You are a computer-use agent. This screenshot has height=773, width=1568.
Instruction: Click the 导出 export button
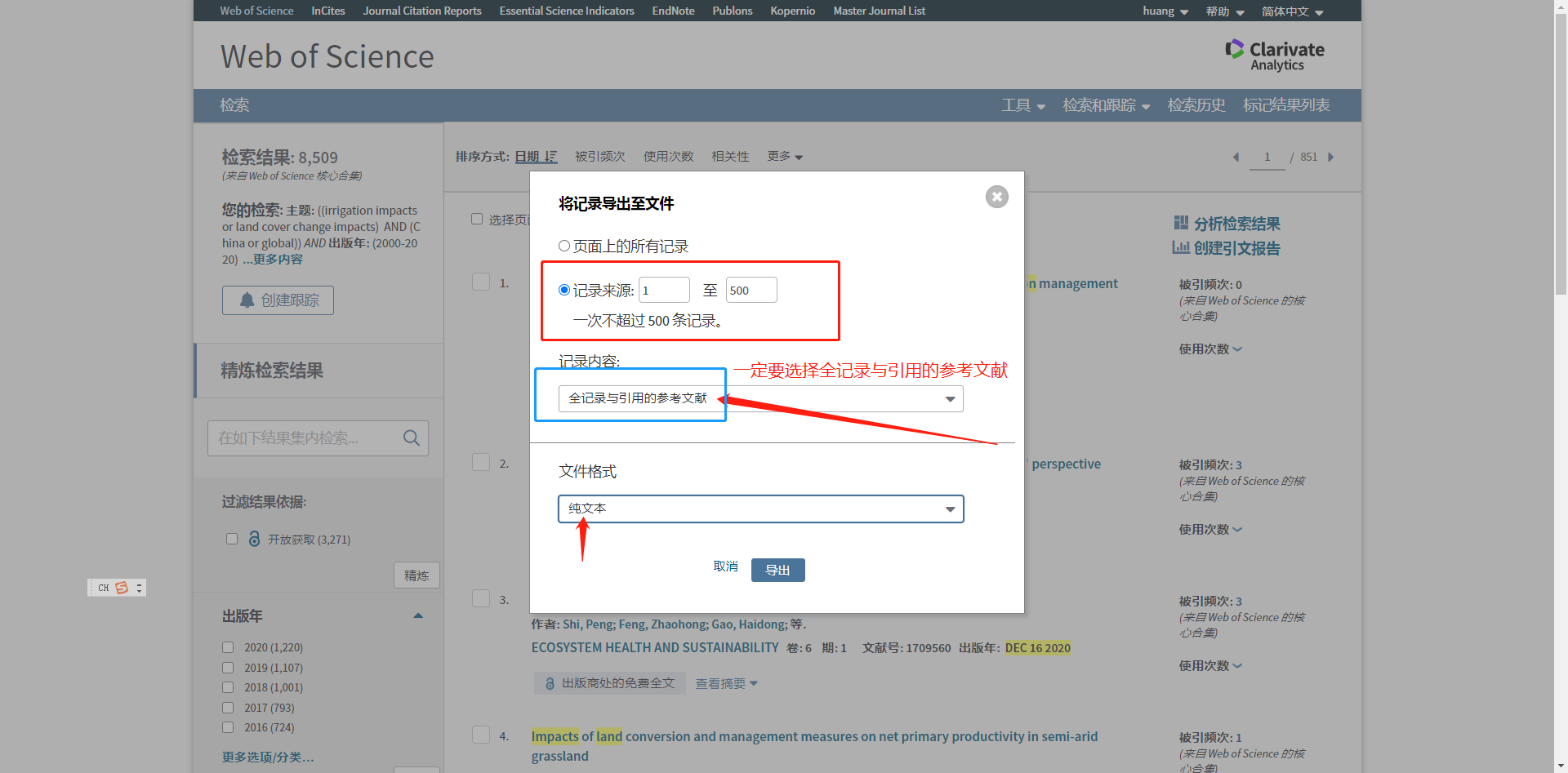coord(777,570)
